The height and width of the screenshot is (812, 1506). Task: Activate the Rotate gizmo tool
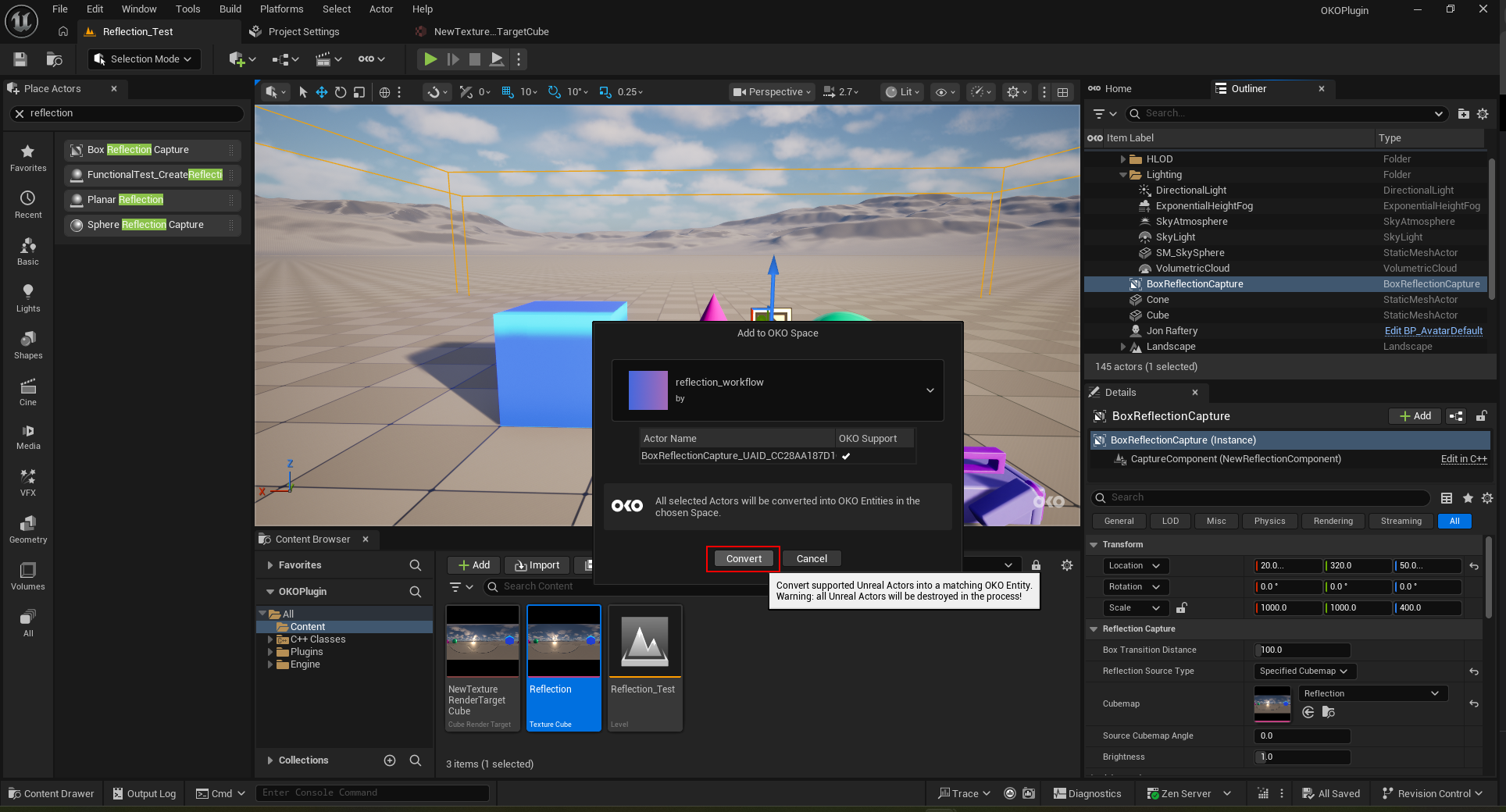[341, 92]
